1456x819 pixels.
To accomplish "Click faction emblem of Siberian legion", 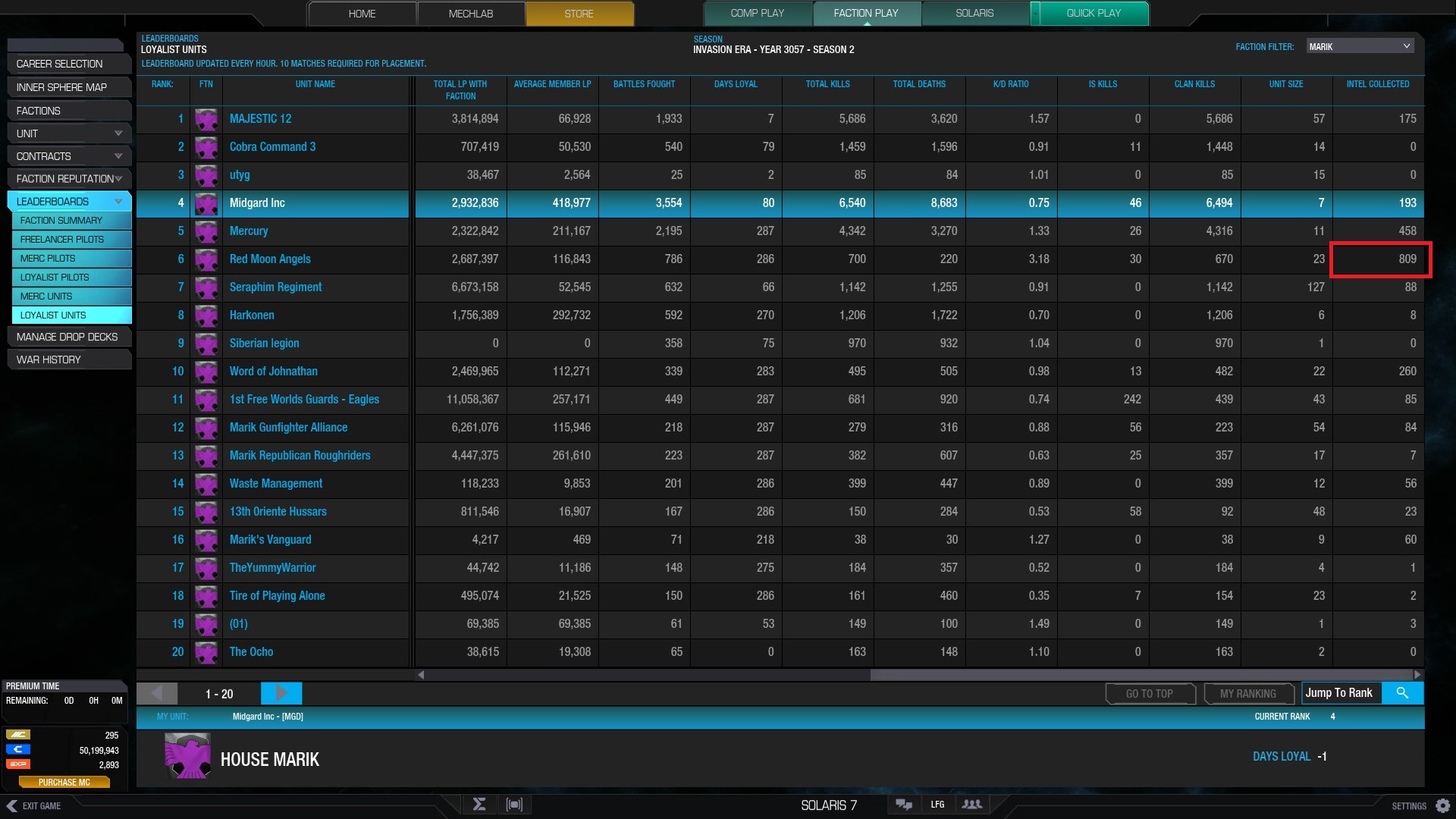I will [x=206, y=344].
